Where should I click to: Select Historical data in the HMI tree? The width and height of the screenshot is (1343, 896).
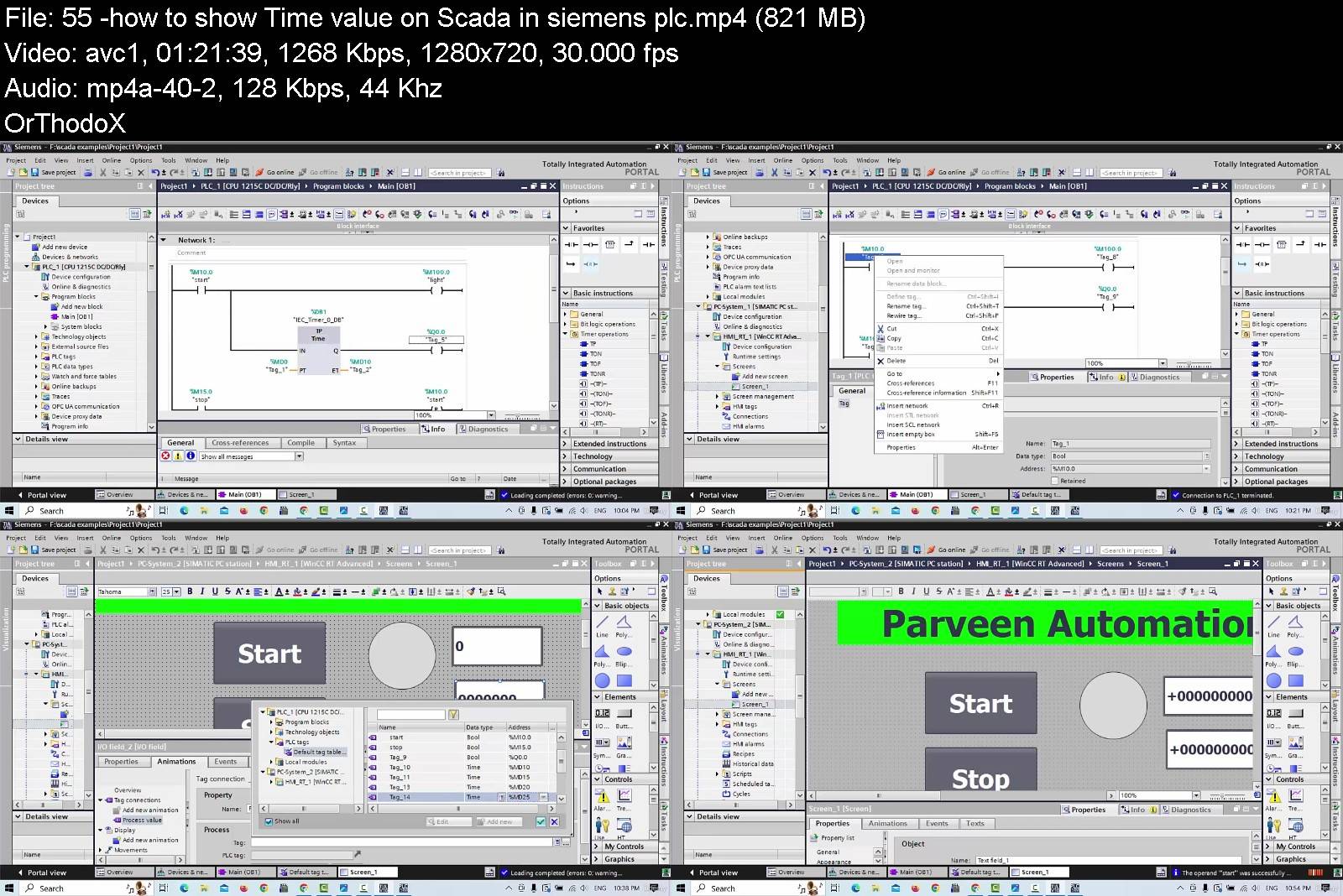(747, 764)
